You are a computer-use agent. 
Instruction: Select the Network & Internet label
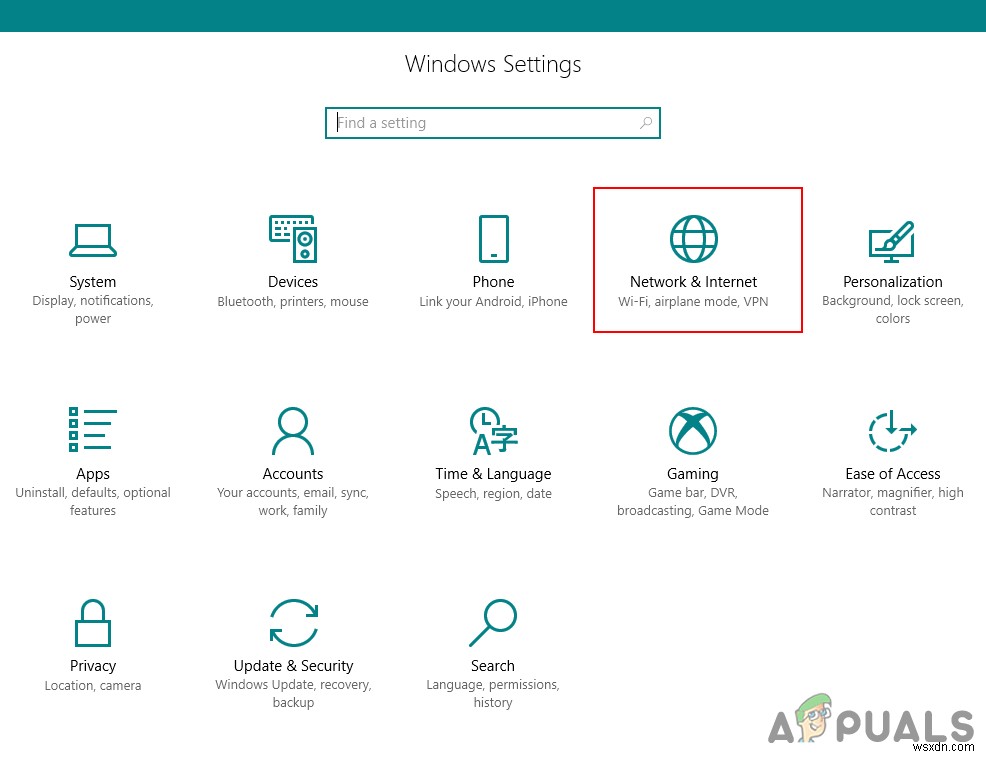694,282
